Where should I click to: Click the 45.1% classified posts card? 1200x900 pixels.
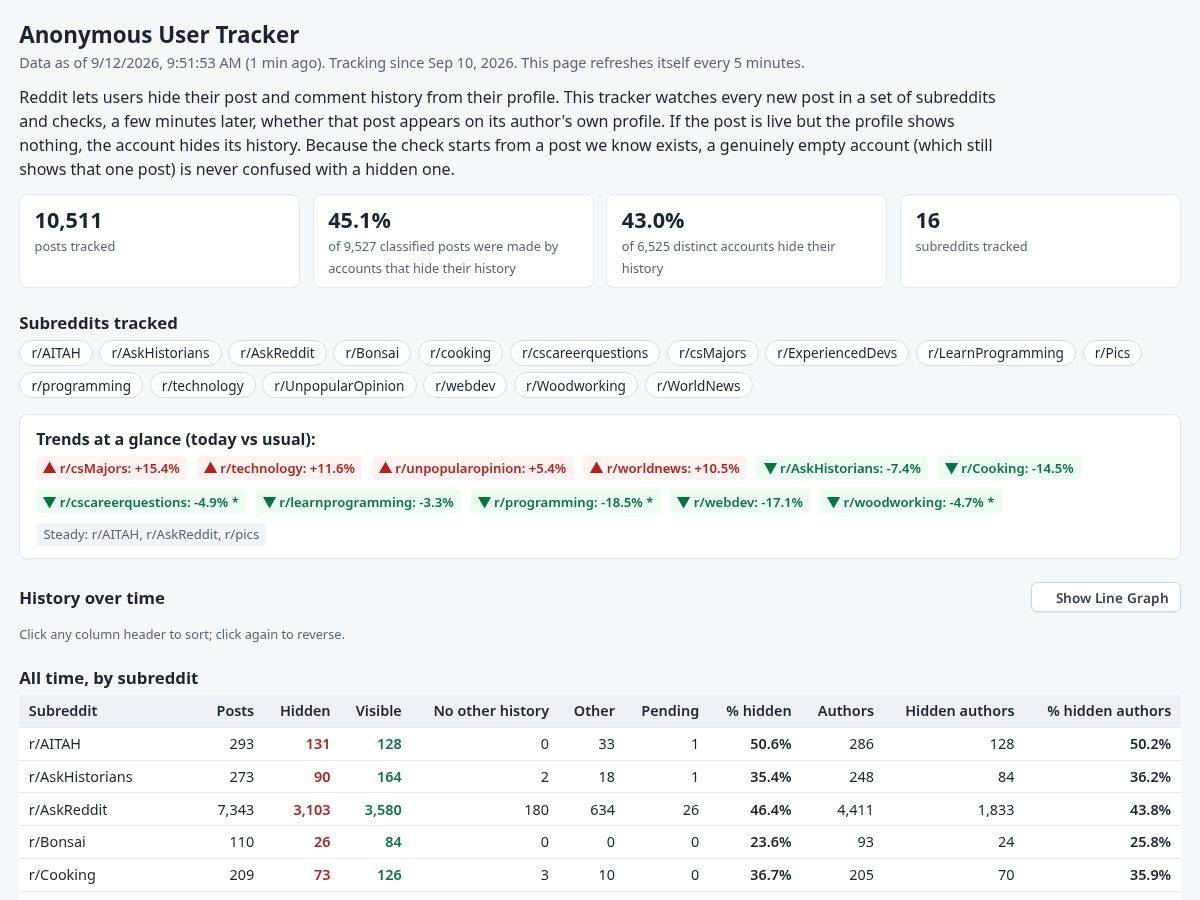click(x=453, y=241)
